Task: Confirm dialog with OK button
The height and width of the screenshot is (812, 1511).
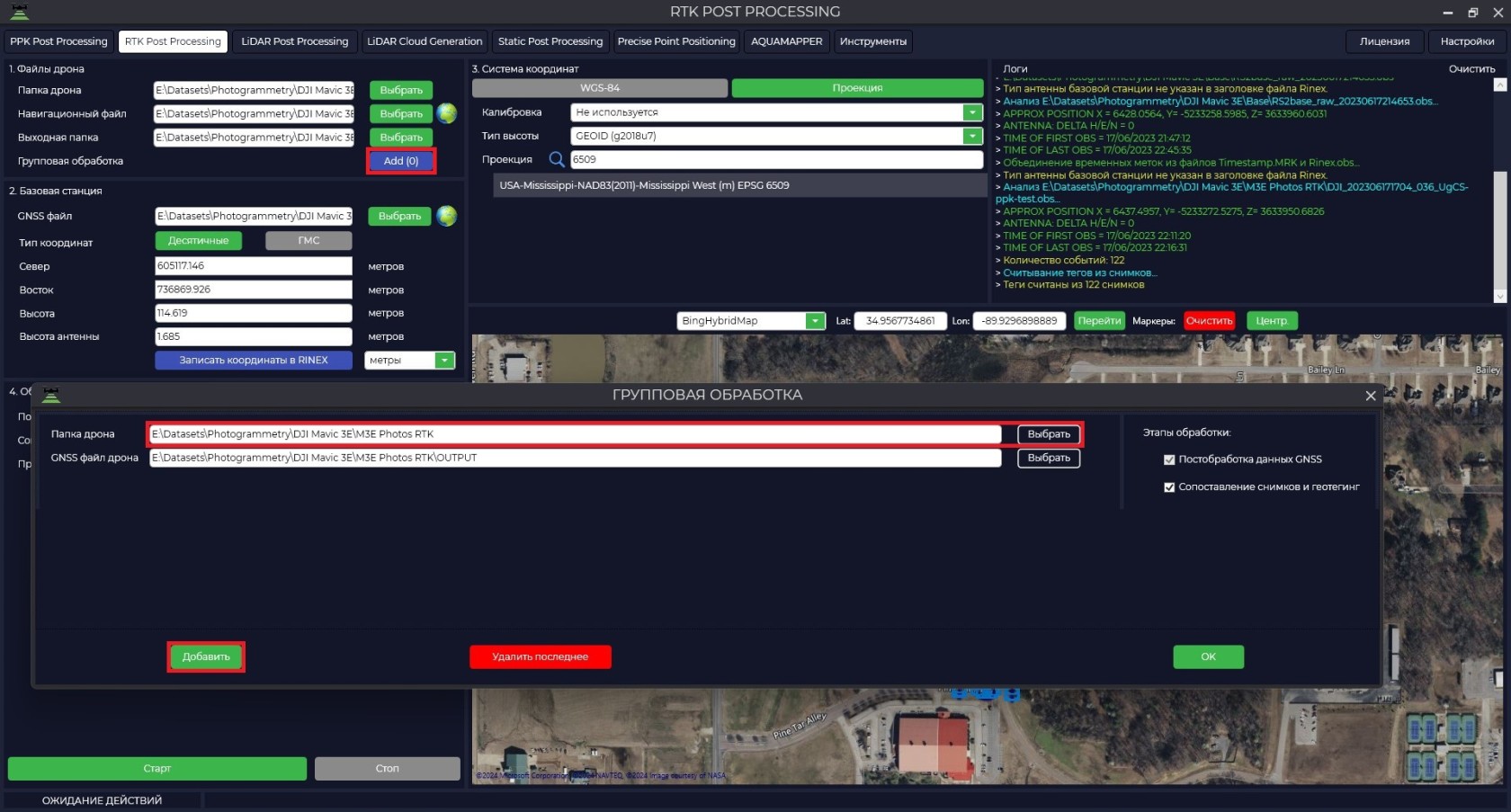Action: tap(1209, 656)
